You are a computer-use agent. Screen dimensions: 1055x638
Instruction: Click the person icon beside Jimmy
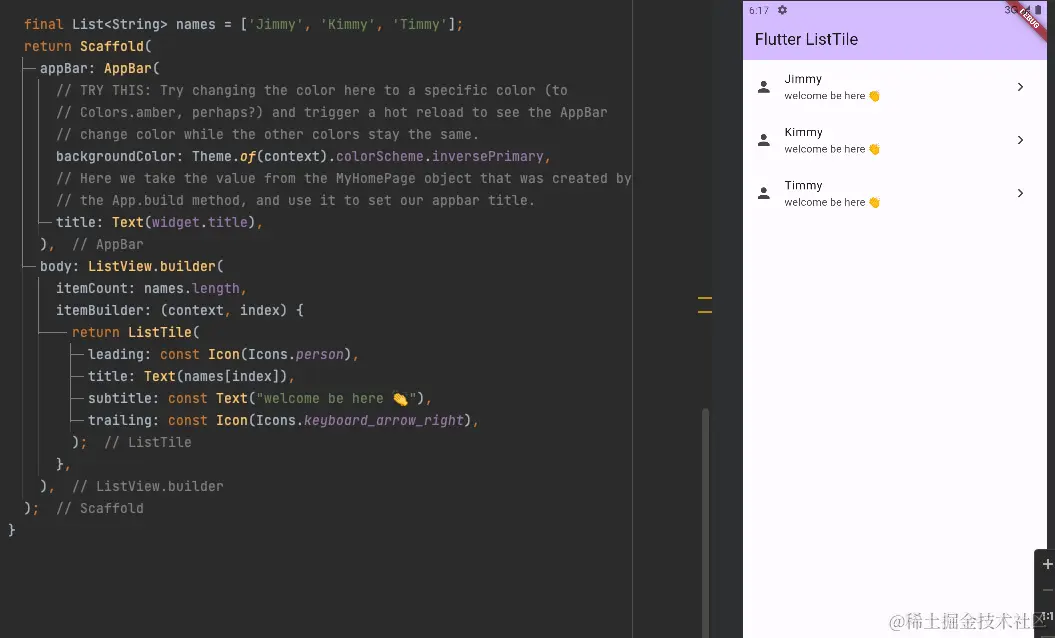click(x=764, y=87)
